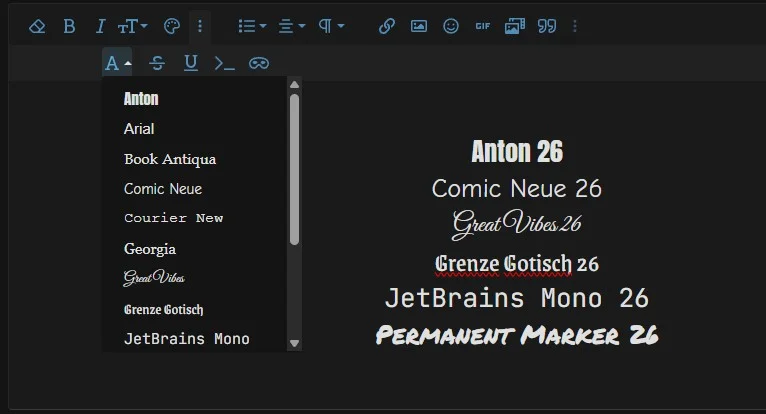Click the "Permanent Marker 26" editor line
The image size is (766, 414).
click(x=516, y=335)
